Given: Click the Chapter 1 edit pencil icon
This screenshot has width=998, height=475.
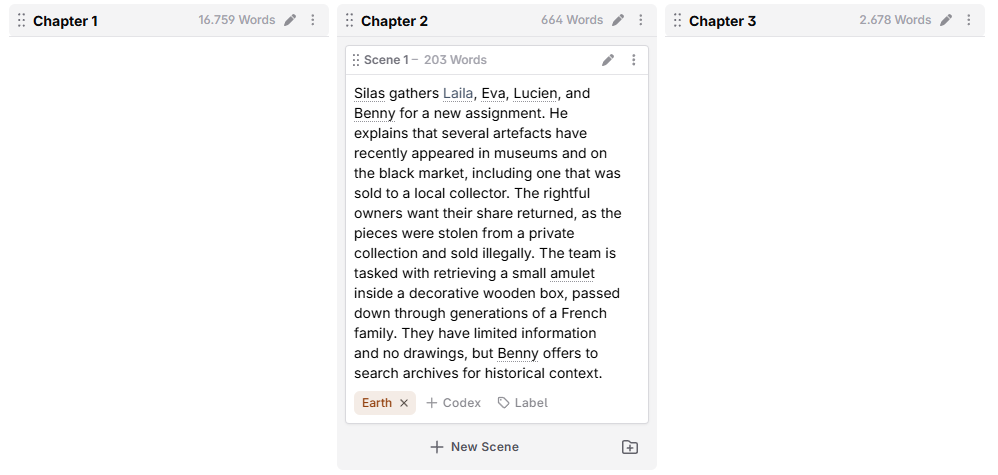Looking at the screenshot, I should click(290, 20).
